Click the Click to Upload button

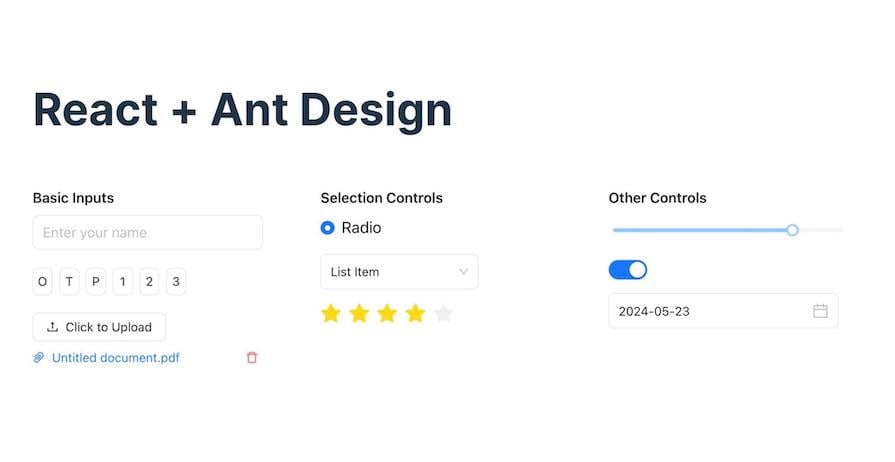pos(99,327)
